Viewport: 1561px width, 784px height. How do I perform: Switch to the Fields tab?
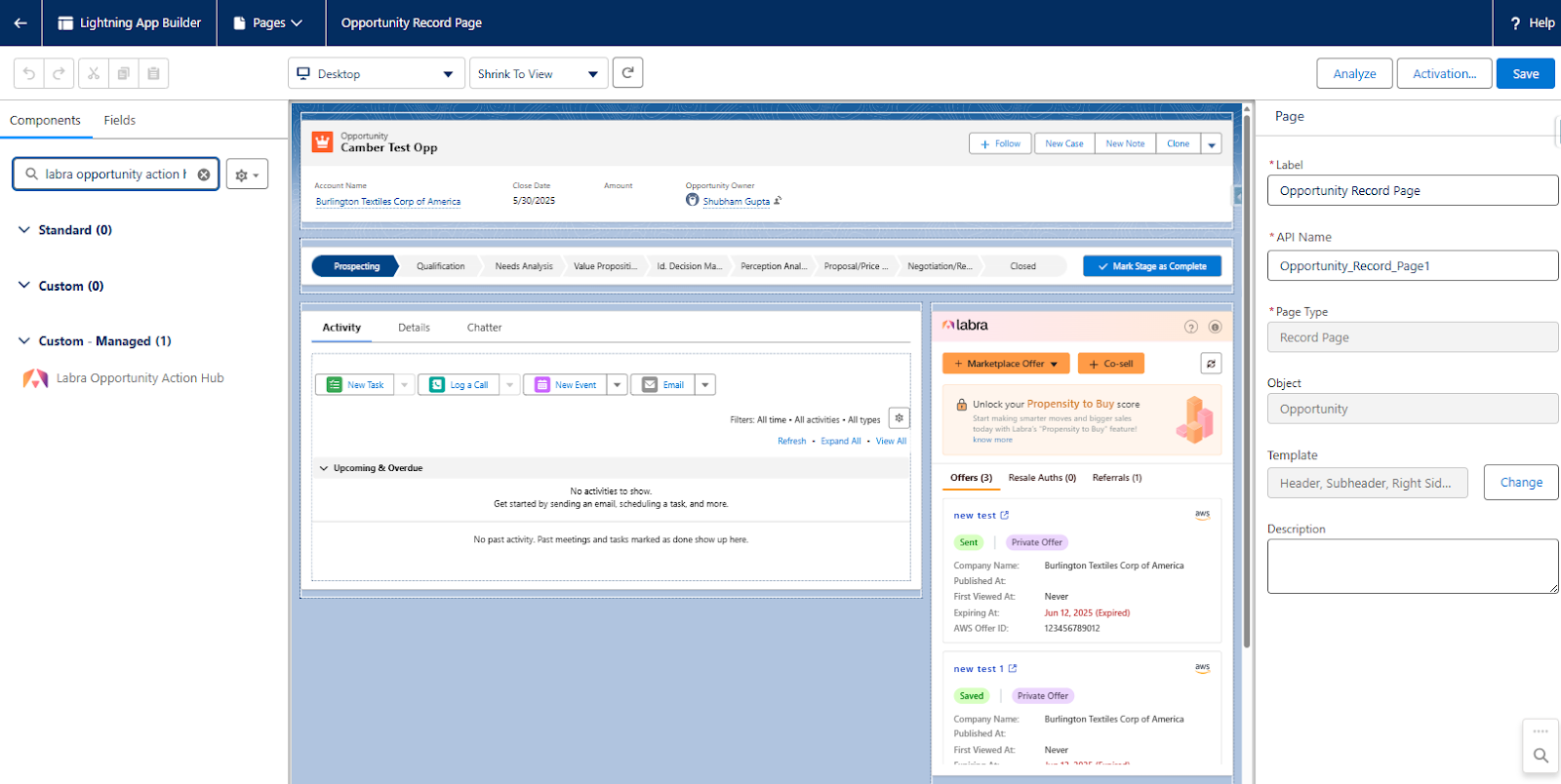[x=120, y=120]
